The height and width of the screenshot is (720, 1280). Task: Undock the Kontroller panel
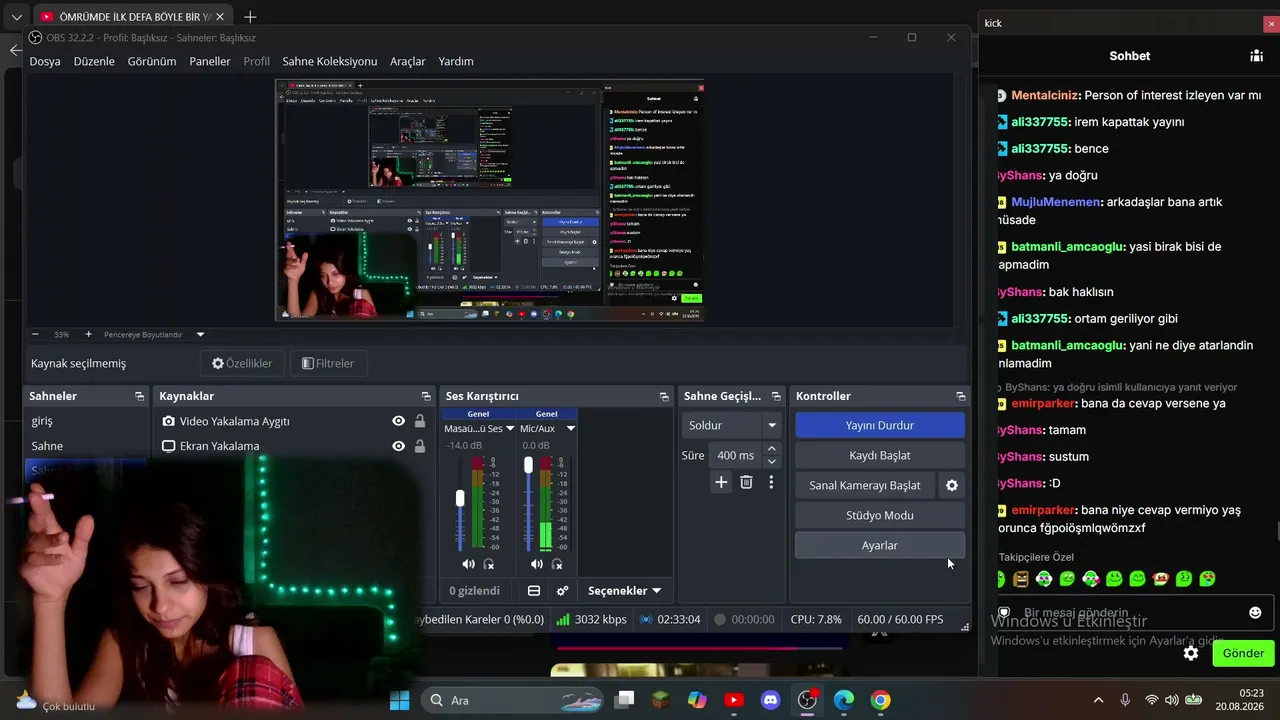pos(961,397)
